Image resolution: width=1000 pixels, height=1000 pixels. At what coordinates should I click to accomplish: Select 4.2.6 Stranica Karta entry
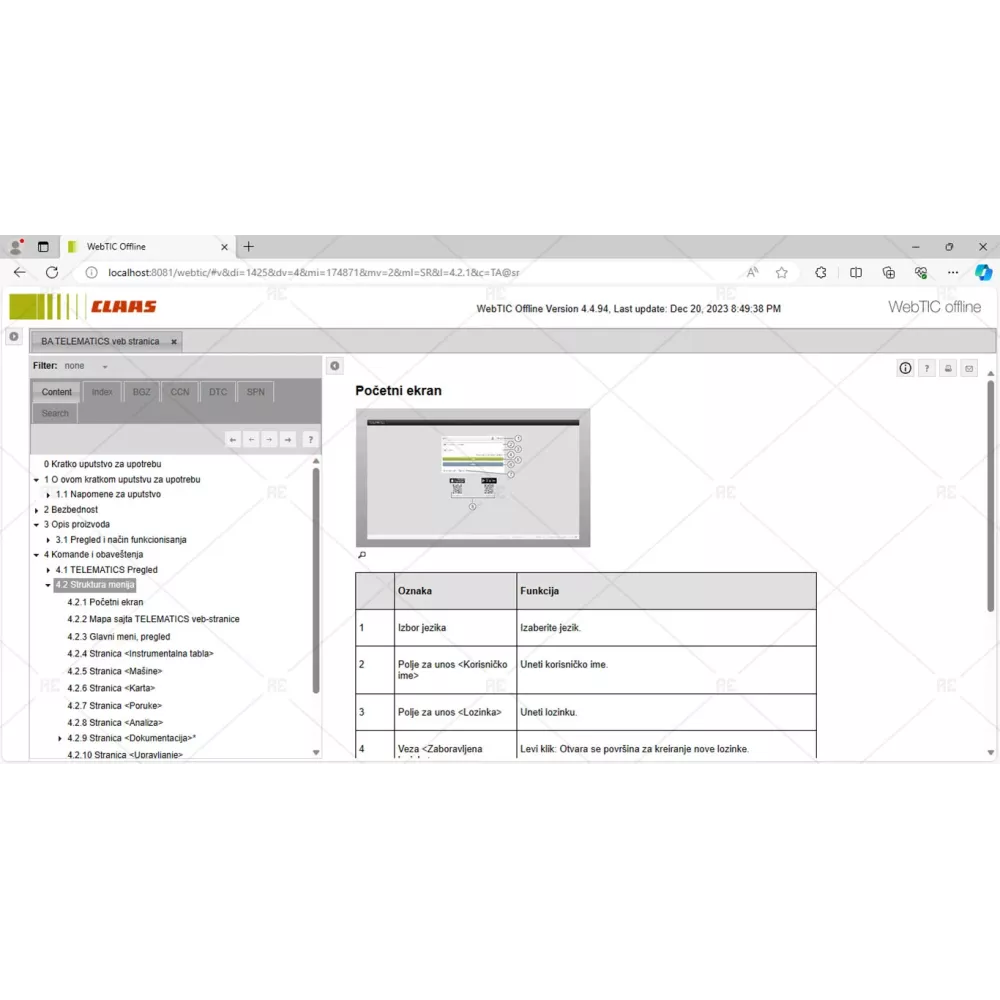click(111, 688)
